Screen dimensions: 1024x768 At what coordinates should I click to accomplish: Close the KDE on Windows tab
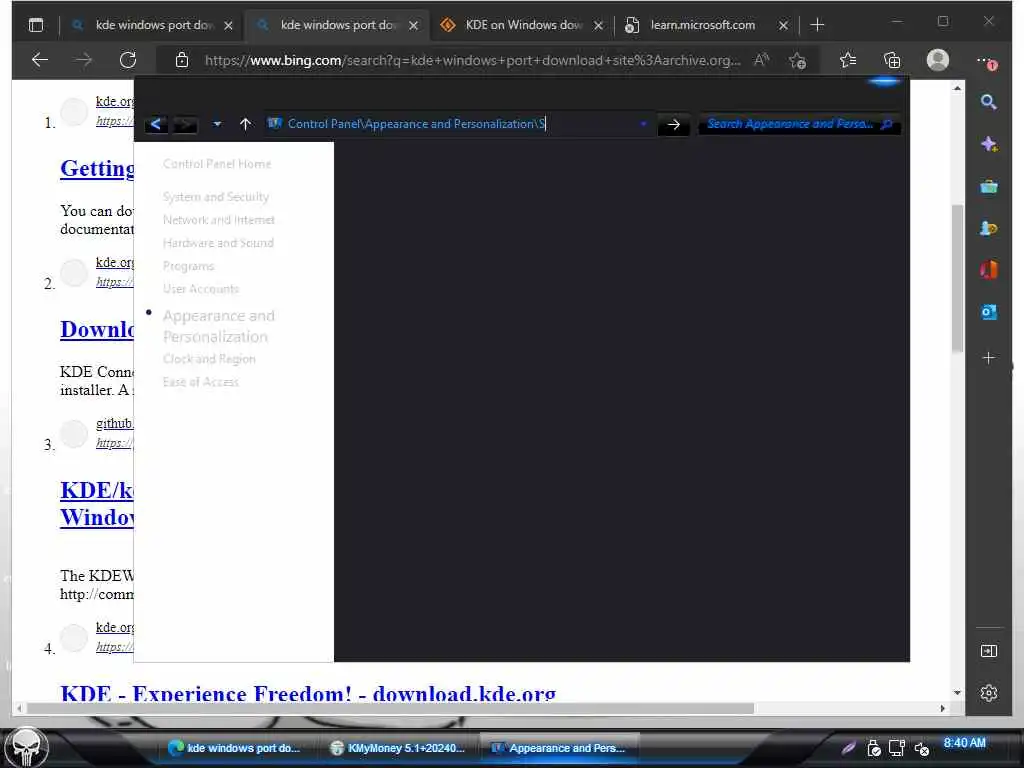point(598,25)
